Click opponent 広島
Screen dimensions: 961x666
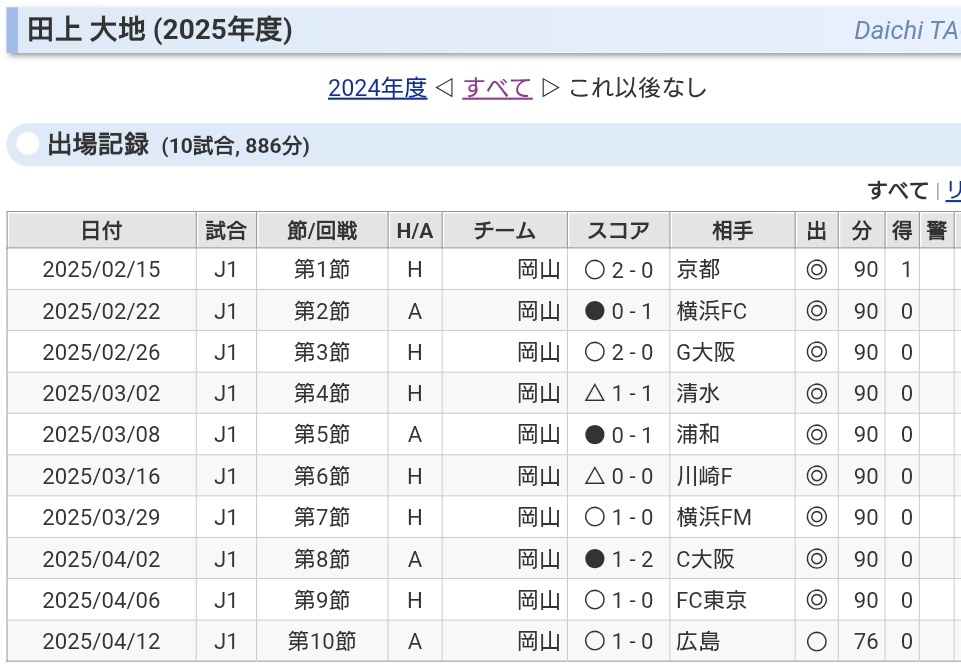coord(698,641)
